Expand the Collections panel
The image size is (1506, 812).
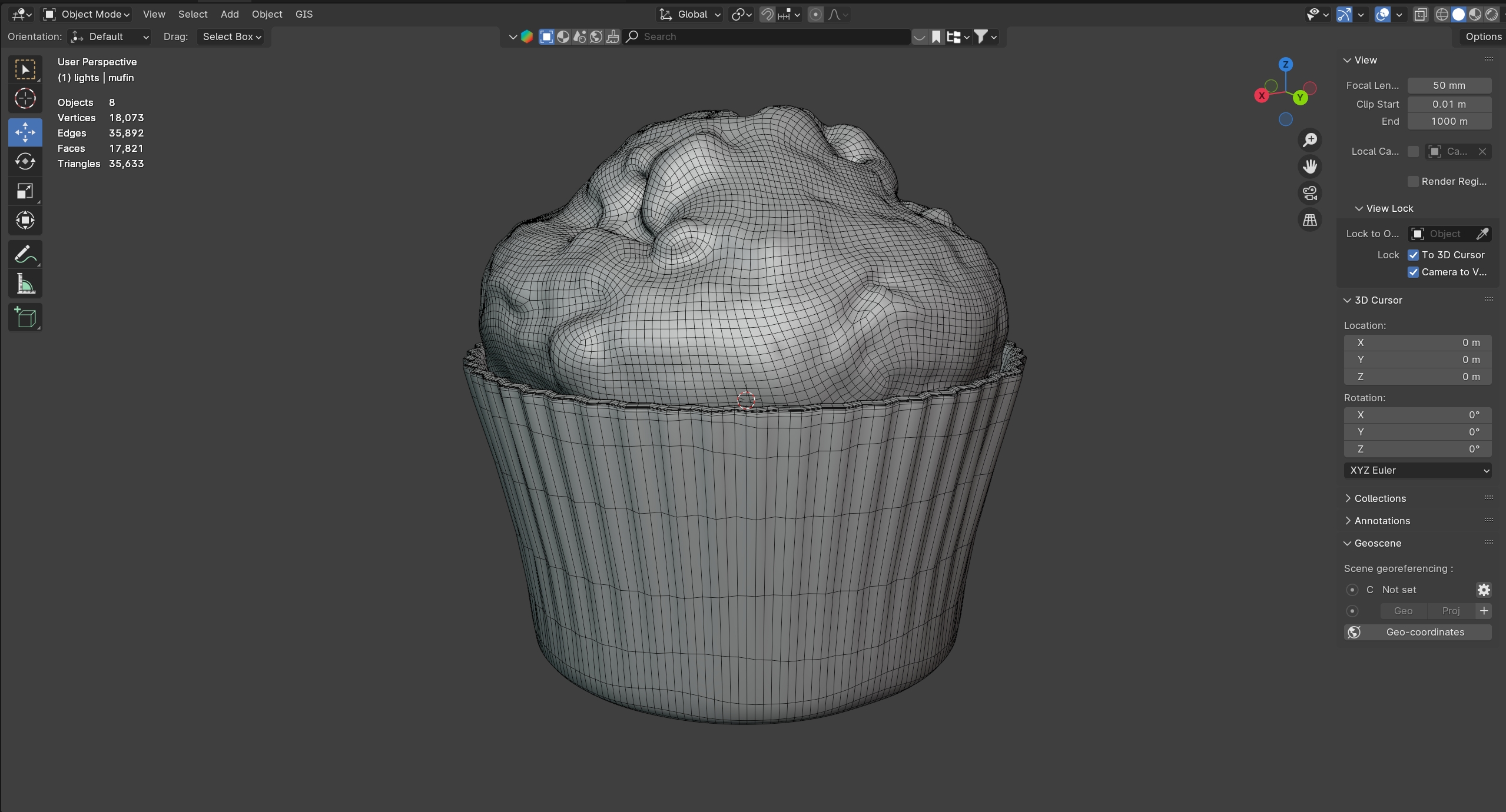point(1379,498)
